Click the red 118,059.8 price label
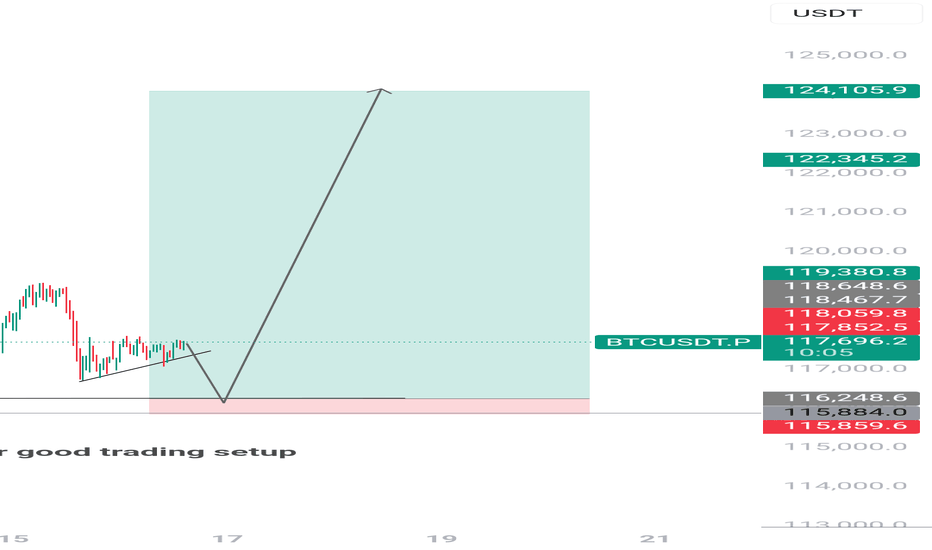Screen dimensions: 932x550 tap(841, 314)
